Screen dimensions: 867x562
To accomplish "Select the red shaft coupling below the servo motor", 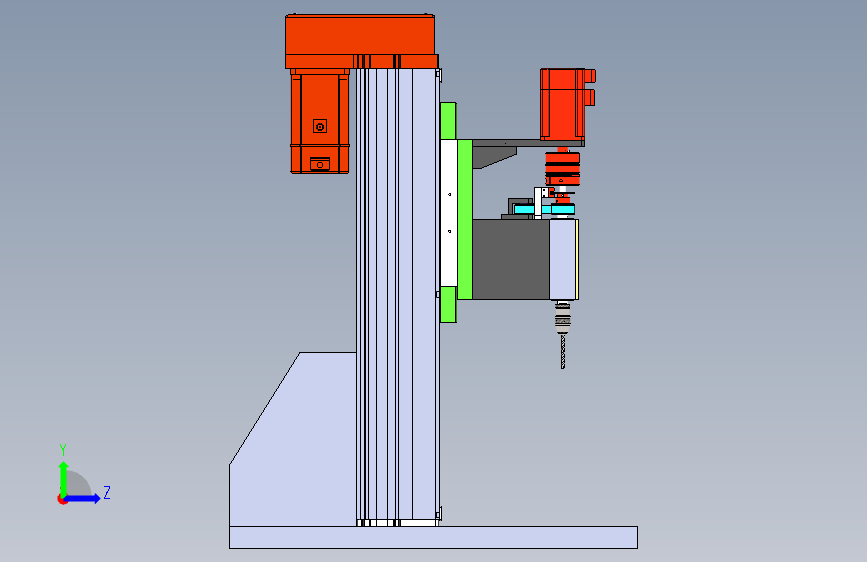I will [562, 169].
